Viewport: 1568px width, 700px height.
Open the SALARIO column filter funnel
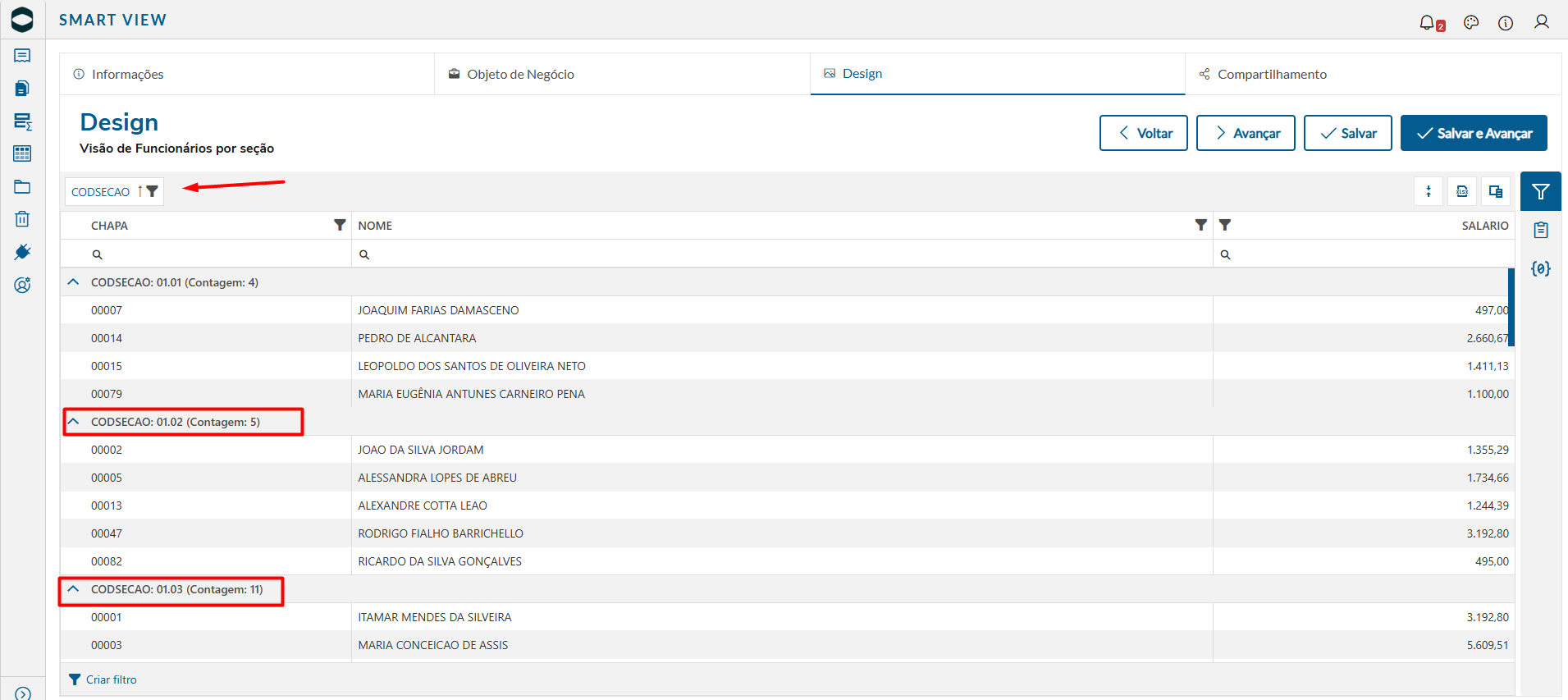coord(1225,225)
